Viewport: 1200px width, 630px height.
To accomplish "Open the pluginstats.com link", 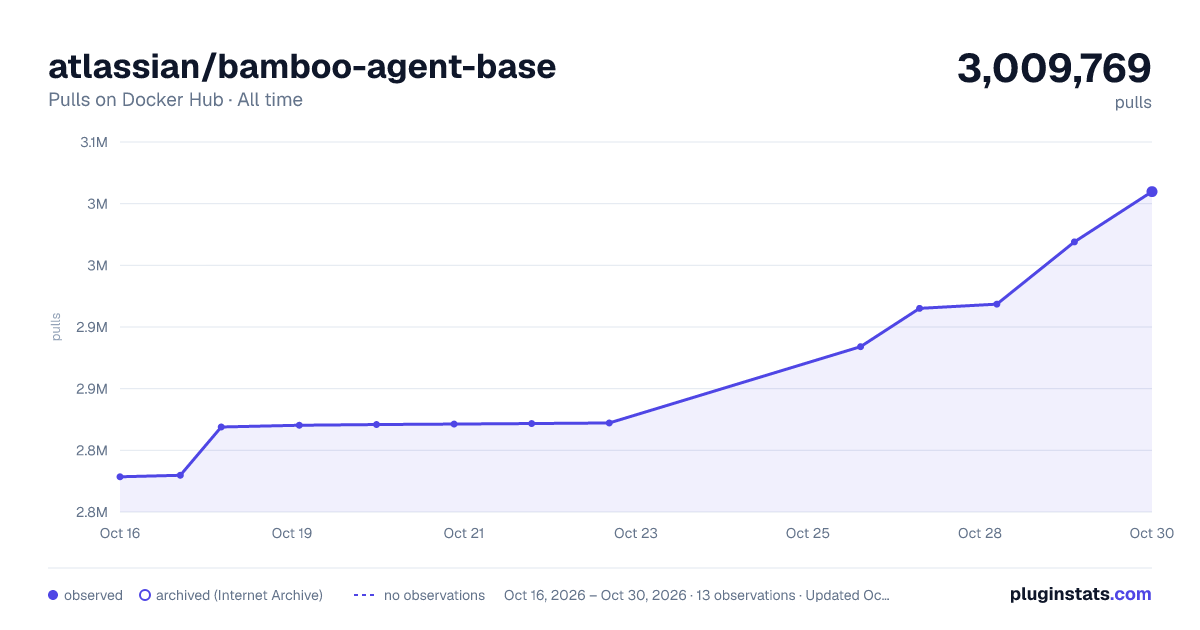I will 1081,594.
